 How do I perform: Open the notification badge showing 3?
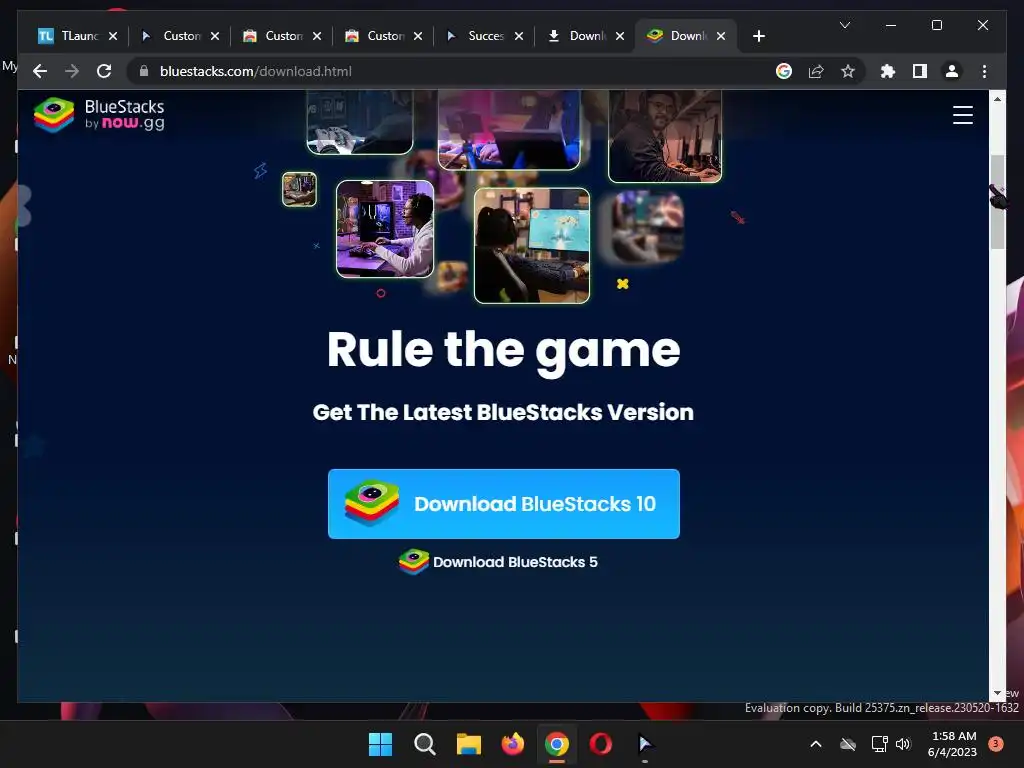[996, 744]
